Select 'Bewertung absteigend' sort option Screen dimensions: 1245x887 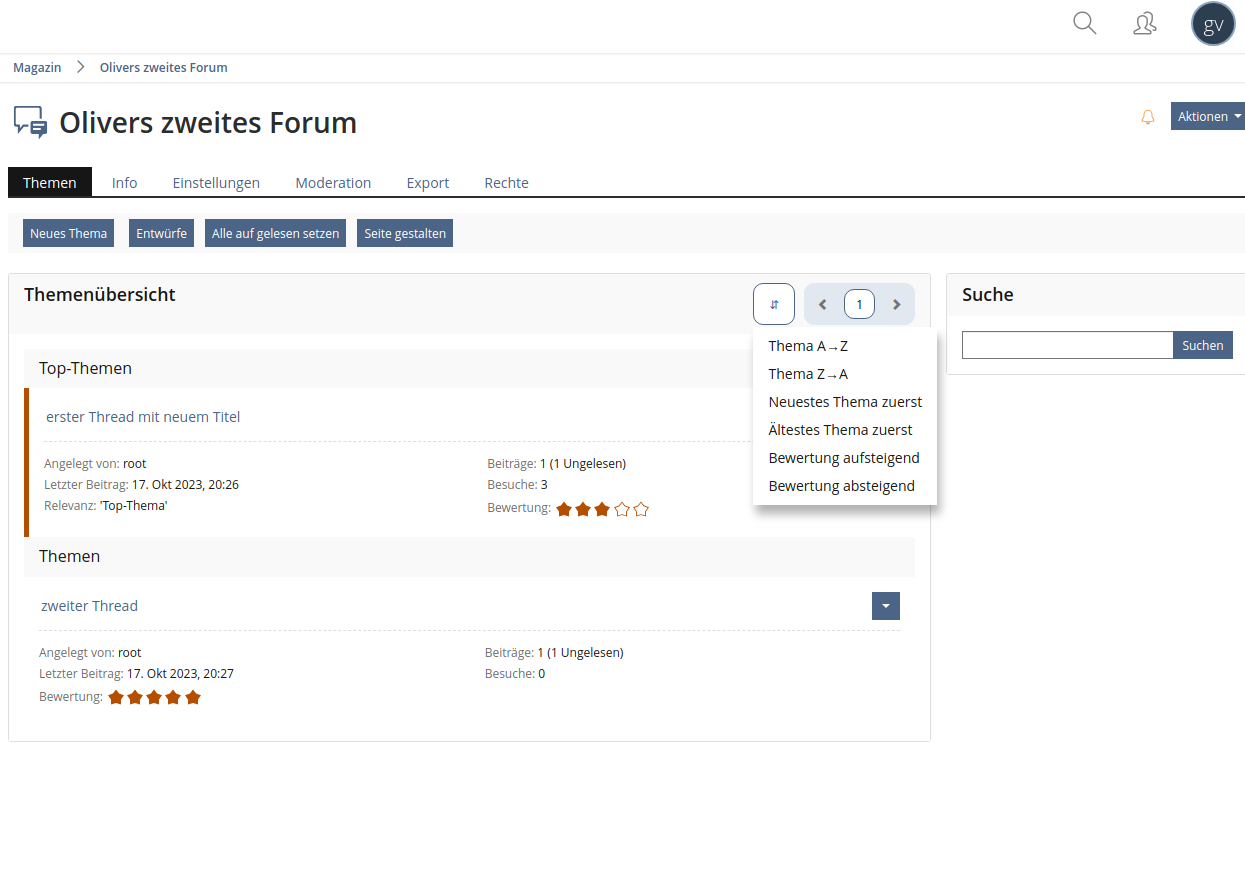pos(841,486)
